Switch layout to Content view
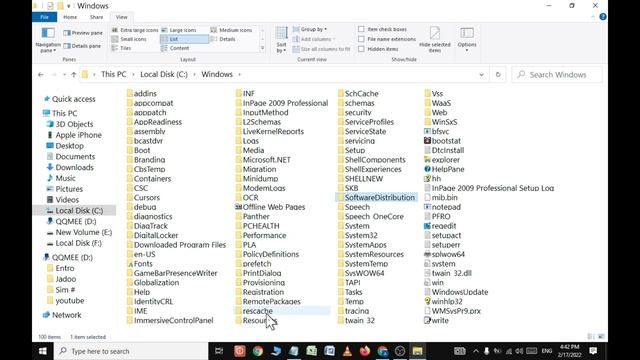640x360 pixels. pyautogui.click(x=175, y=48)
